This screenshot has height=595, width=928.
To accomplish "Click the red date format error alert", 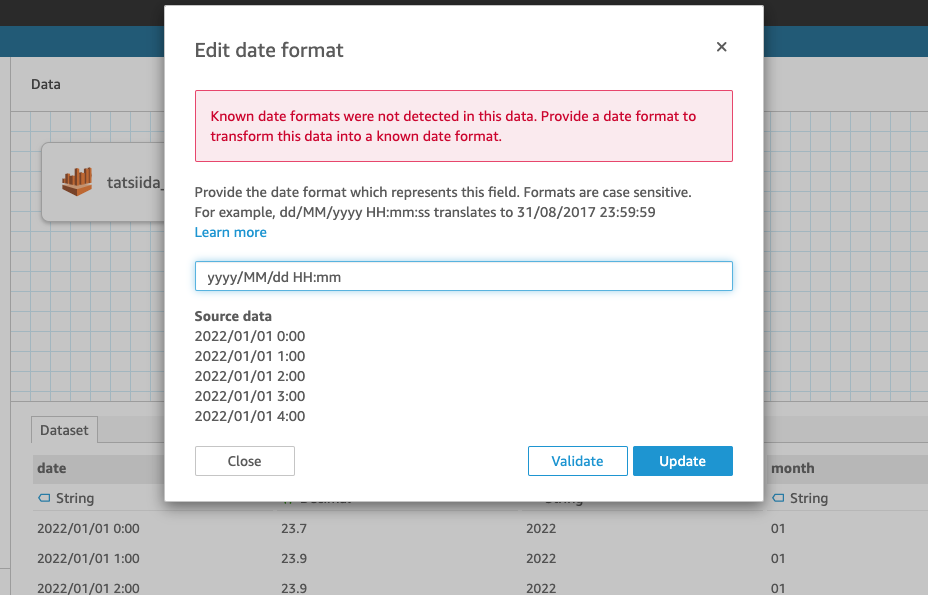I will pyautogui.click(x=463, y=126).
